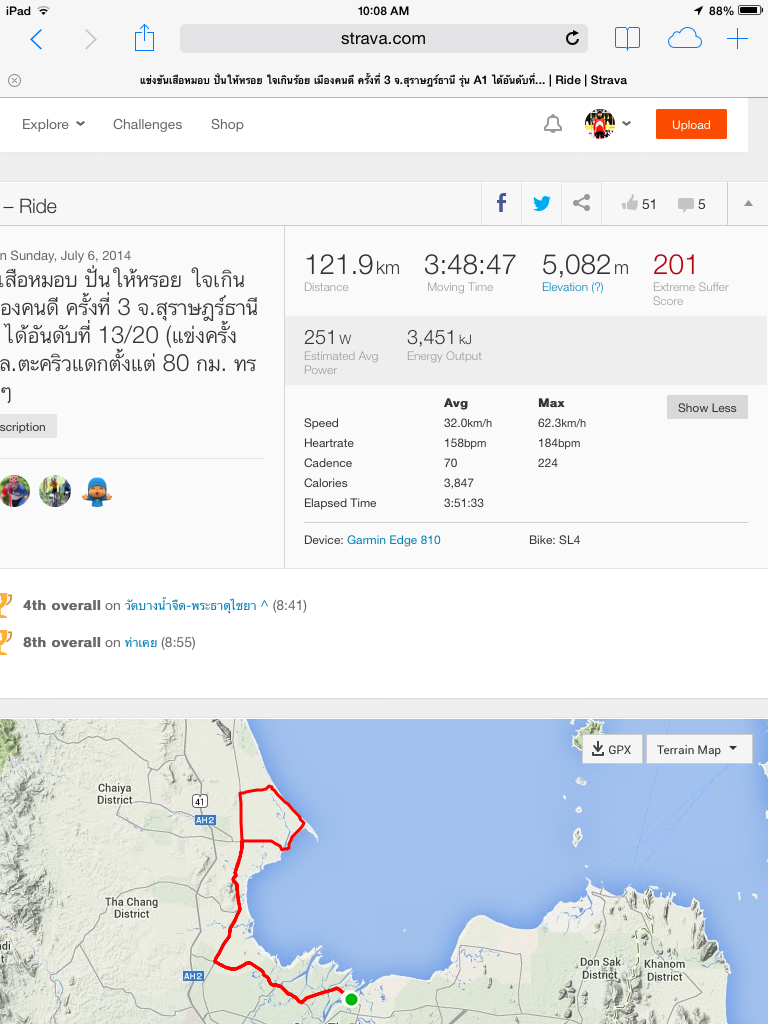This screenshot has height=1024, width=768.
Task: Click Show Less stats button
Action: coord(707,408)
